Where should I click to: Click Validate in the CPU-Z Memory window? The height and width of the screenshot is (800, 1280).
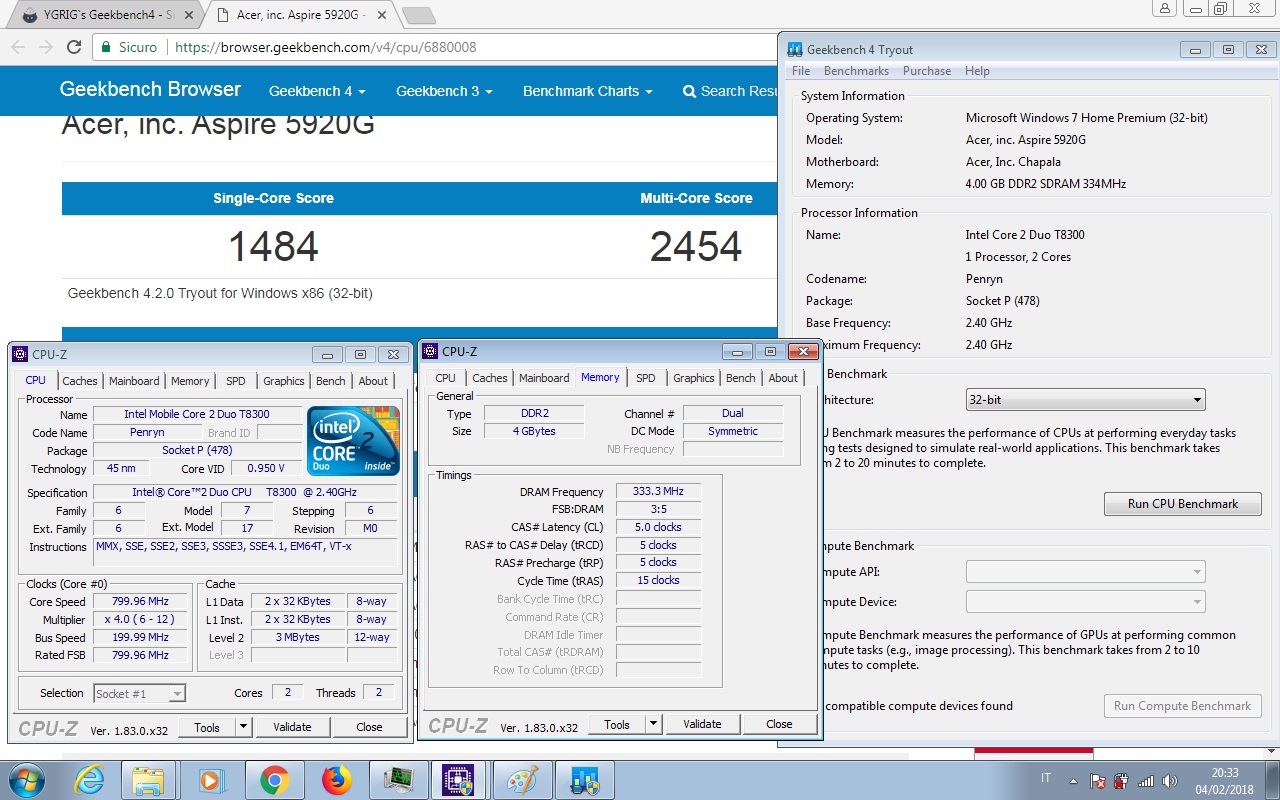pyautogui.click(x=702, y=724)
